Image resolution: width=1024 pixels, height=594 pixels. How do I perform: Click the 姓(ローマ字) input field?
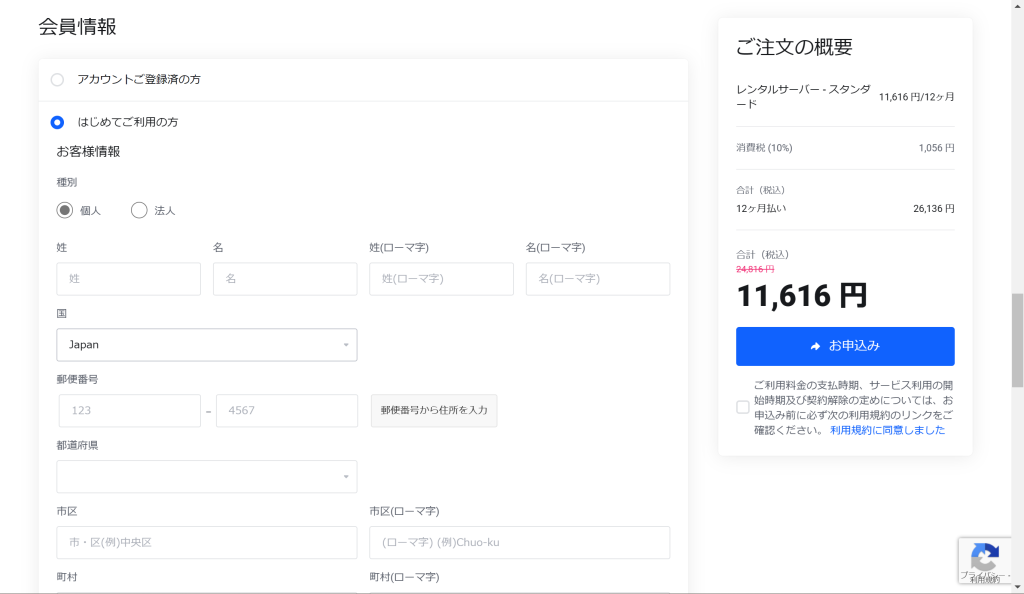tap(441, 279)
